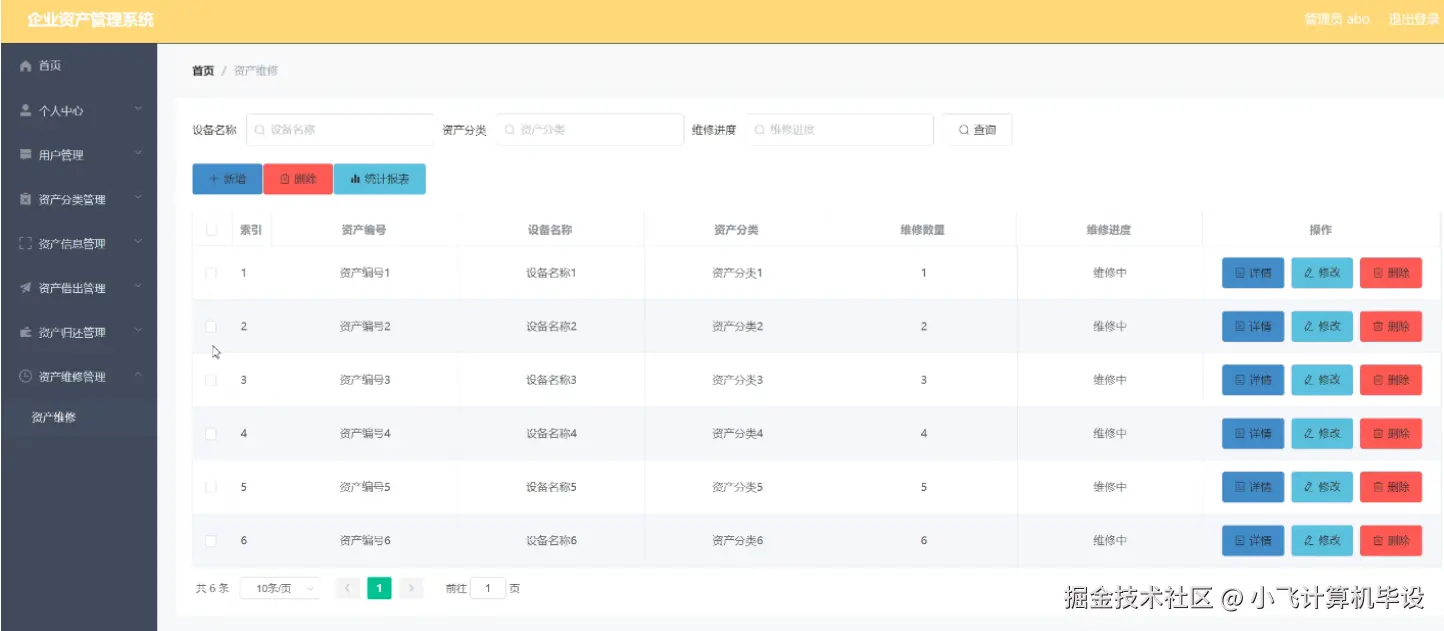Click the trash icon in row 资产编号4
This screenshot has height=631, width=1444.
(x=1378, y=434)
